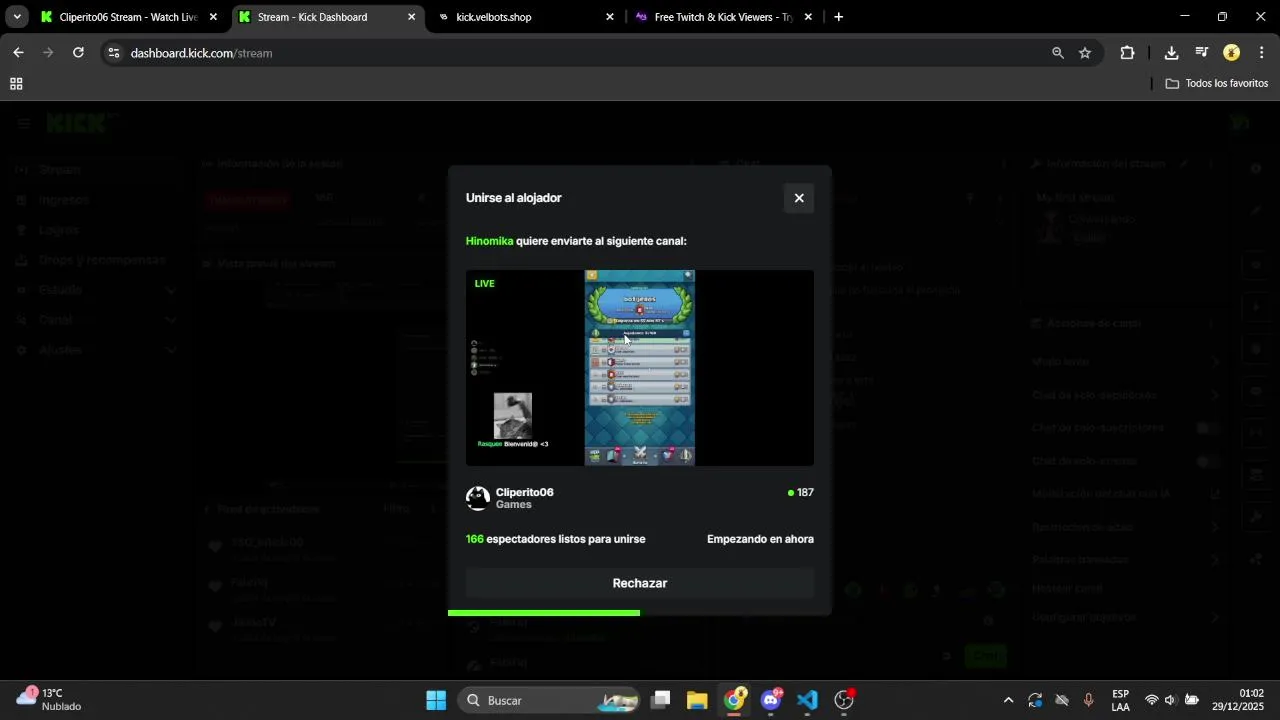Open the ESP LAA language switcher

pyautogui.click(x=1120, y=700)
